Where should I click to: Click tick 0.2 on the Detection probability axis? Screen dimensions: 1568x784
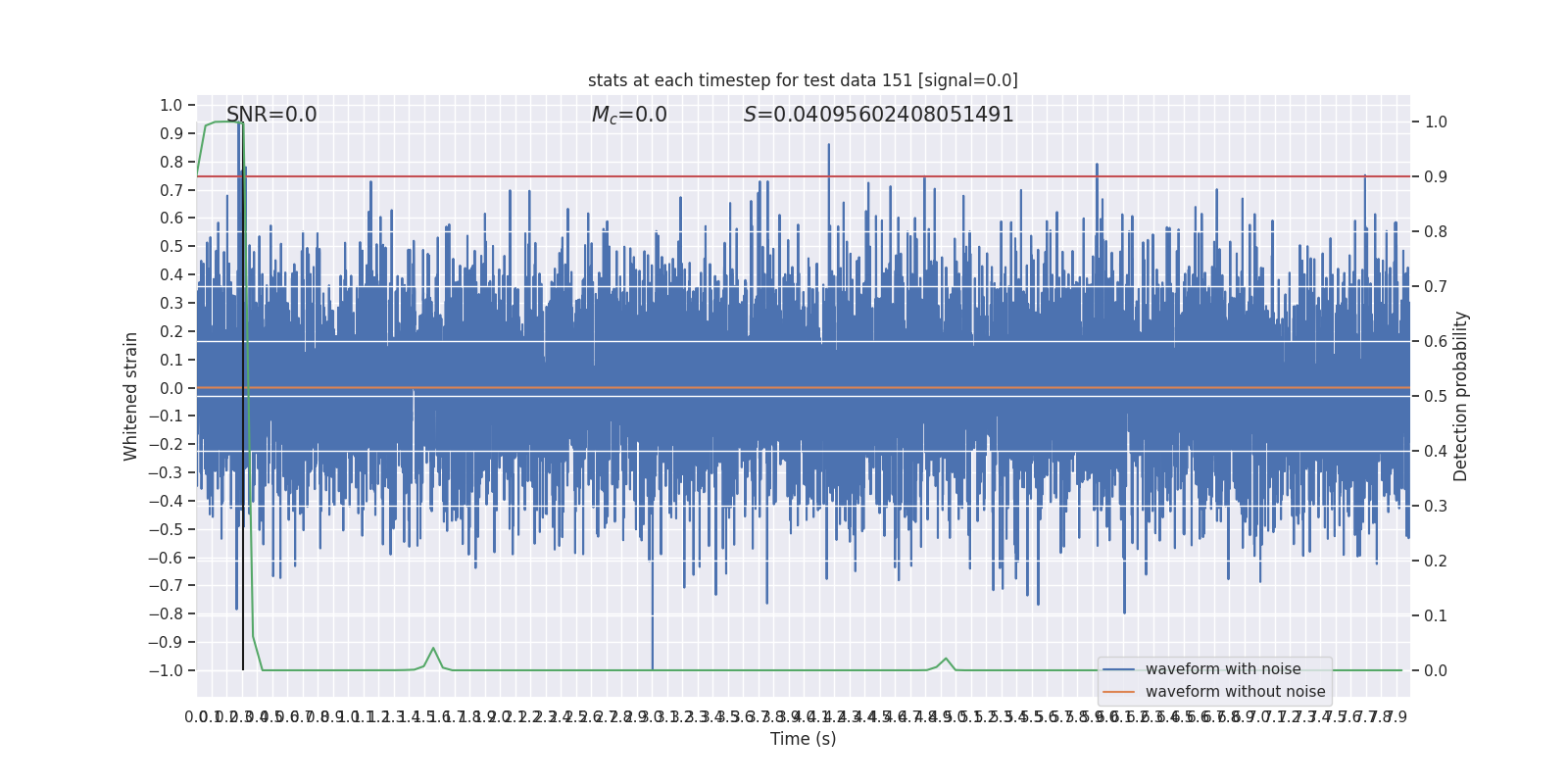point(1436,561)
